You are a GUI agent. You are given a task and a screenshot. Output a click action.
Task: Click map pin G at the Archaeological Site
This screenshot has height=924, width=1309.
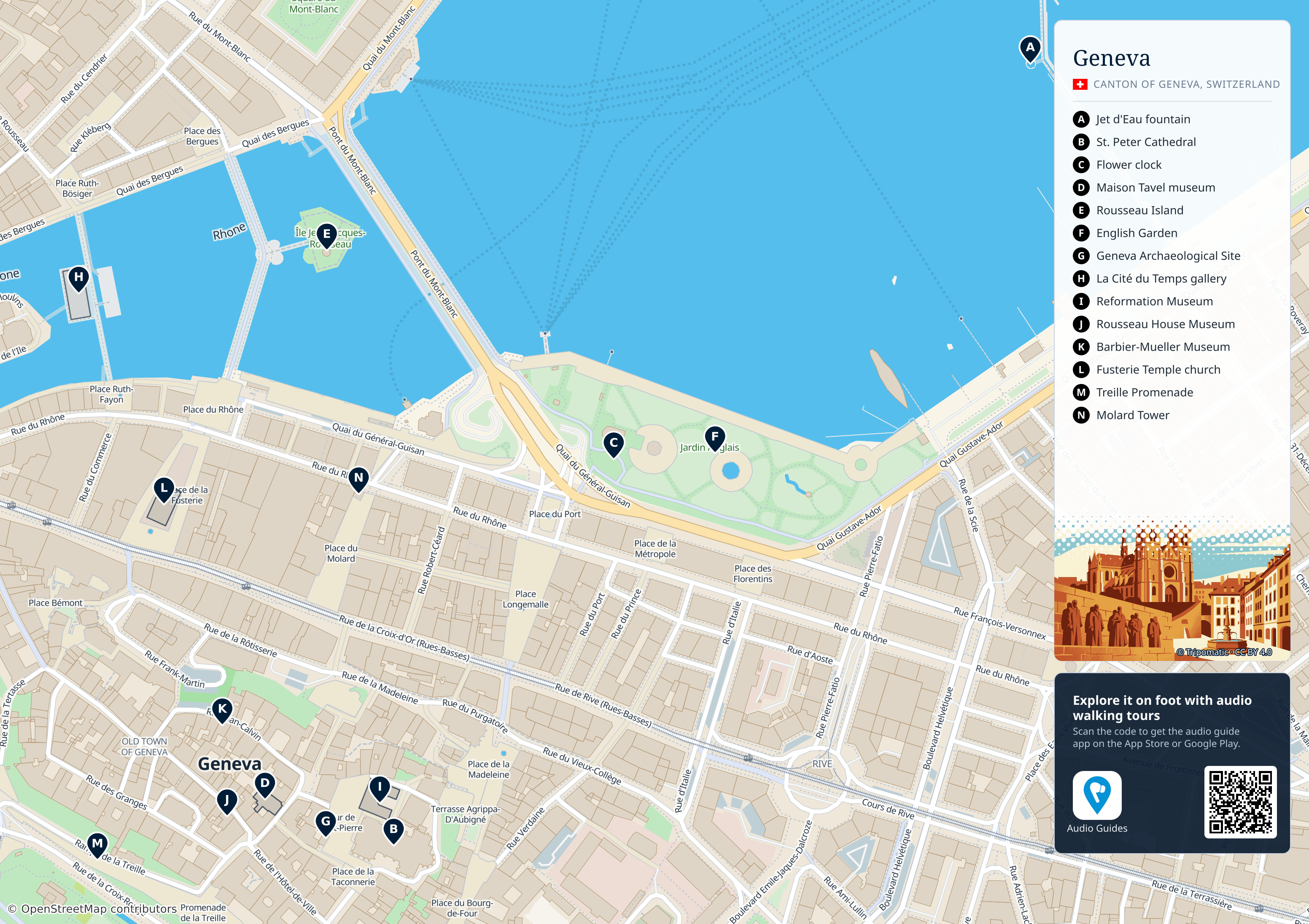326,824
